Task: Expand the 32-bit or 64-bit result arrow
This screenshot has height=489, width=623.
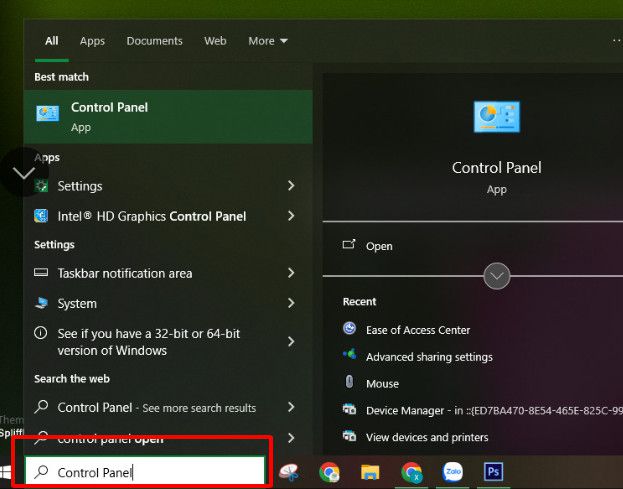Action: (291, 342)
